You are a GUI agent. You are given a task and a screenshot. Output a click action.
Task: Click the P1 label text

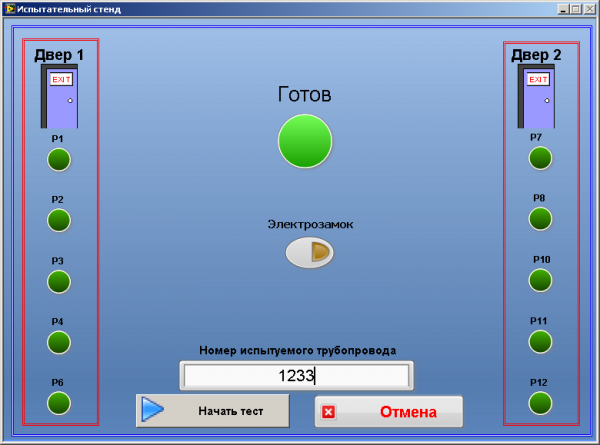(x=57, y=139)
